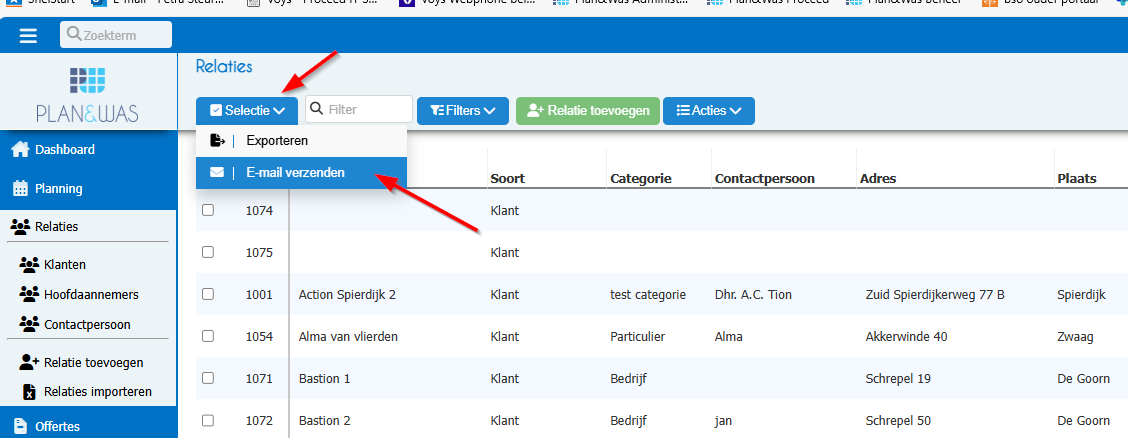The width and height of the screenshot is (1128, 438).
Task: Click the list icon on Acties button
Action: (683, 111)
